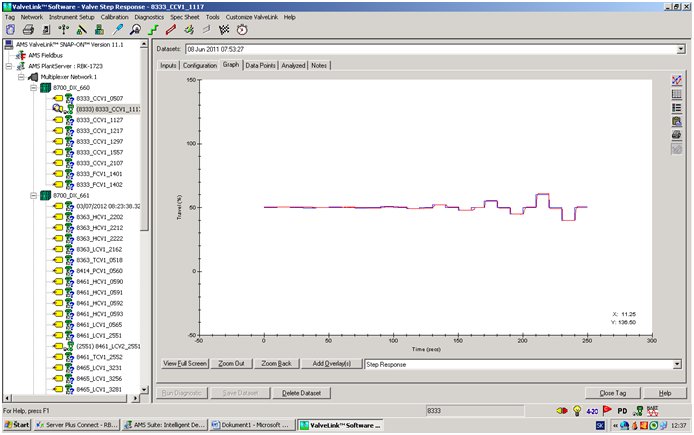Click the red flag status bar icon

click(607, 411)
